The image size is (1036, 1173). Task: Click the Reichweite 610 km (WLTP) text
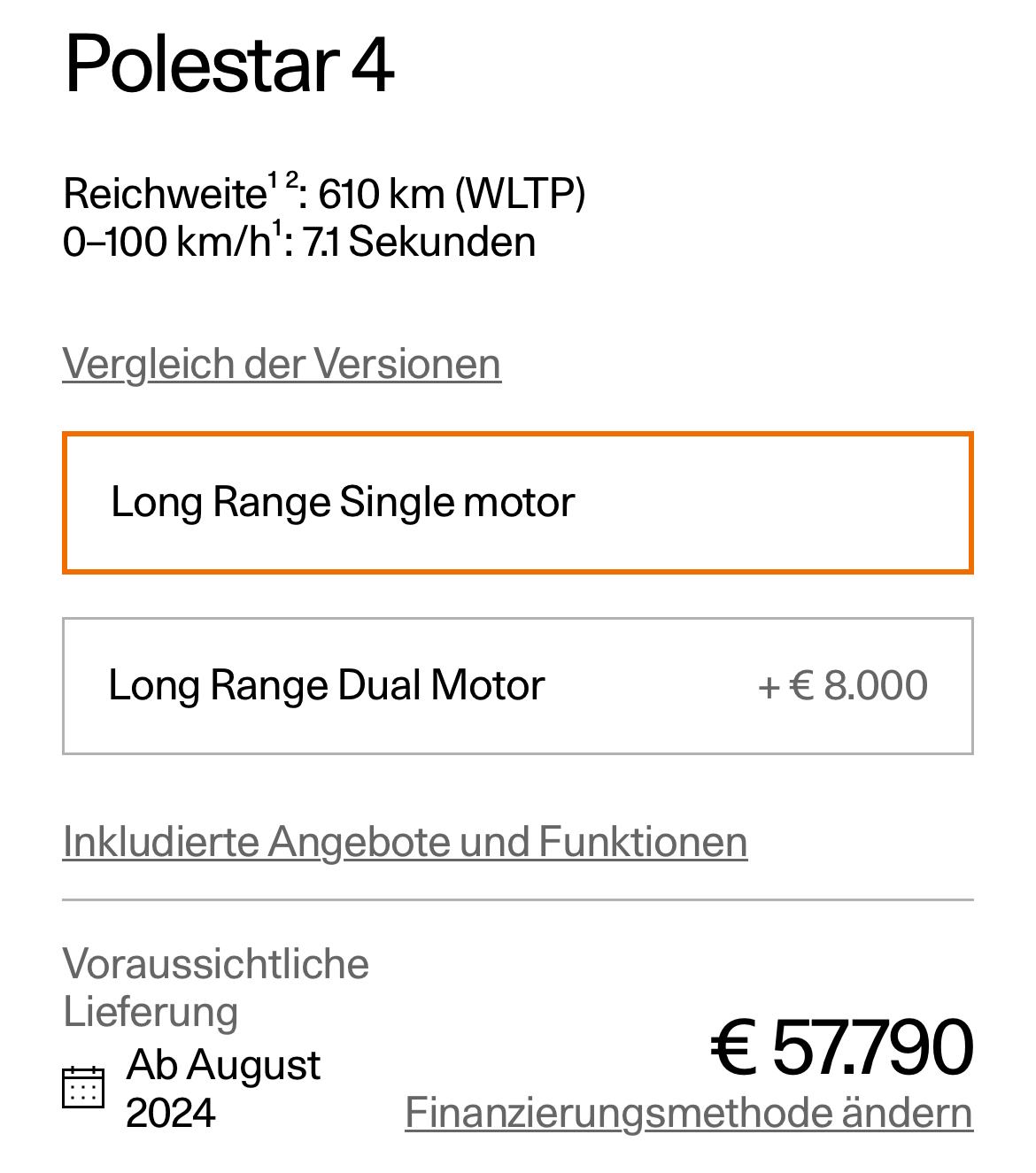click(x=324, y=193)
